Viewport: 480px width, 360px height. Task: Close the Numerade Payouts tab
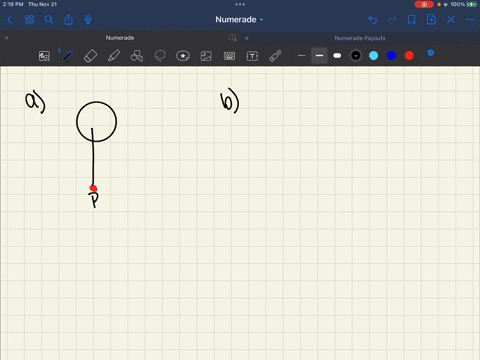[247, 38]
